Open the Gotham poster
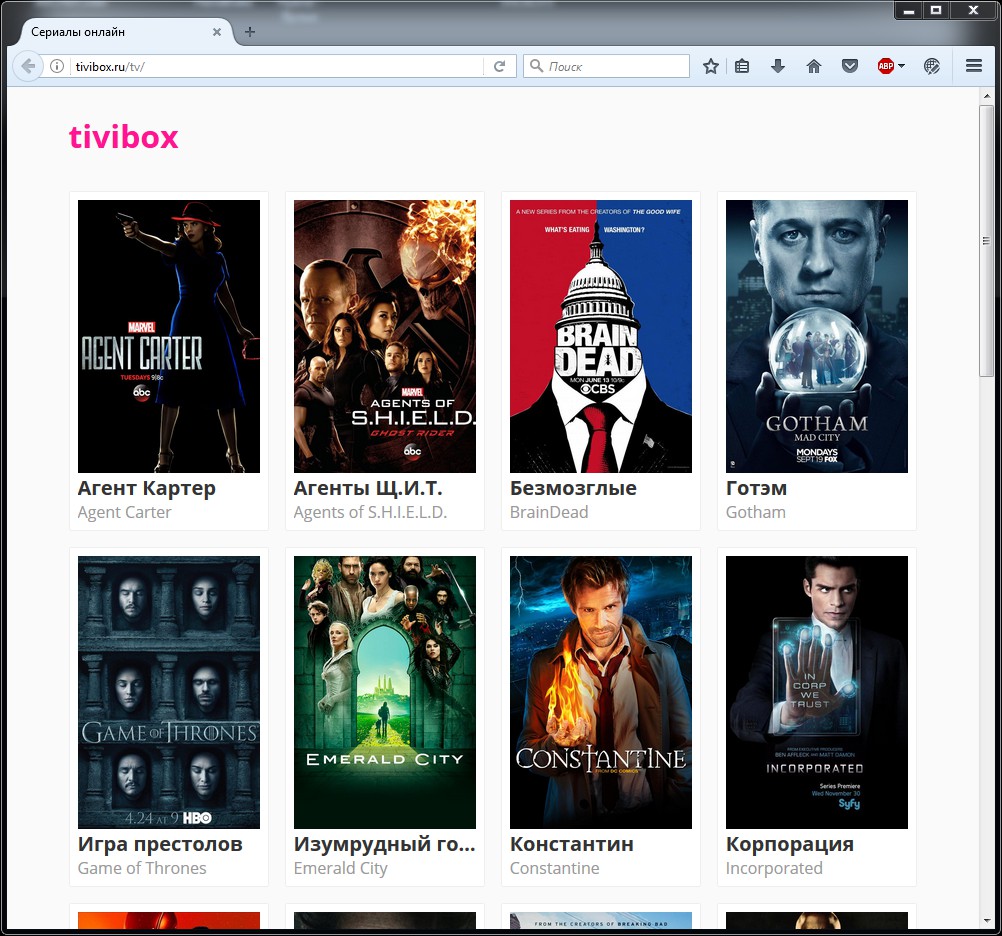 tap(817, 336)
